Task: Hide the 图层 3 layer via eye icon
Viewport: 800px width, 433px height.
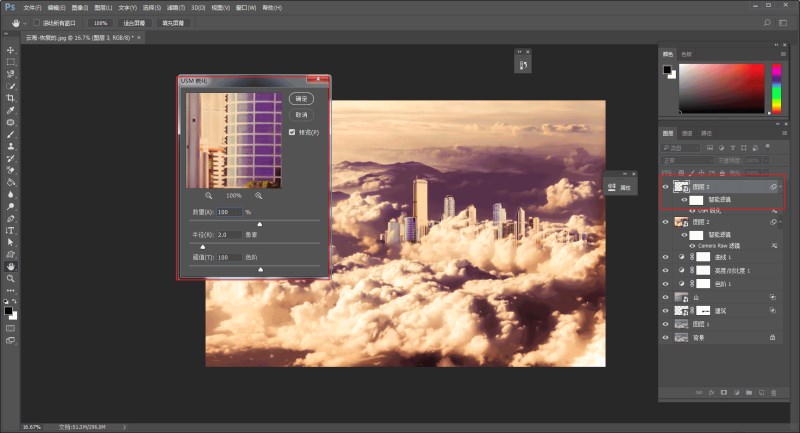Action: click(x=666, y=187)
